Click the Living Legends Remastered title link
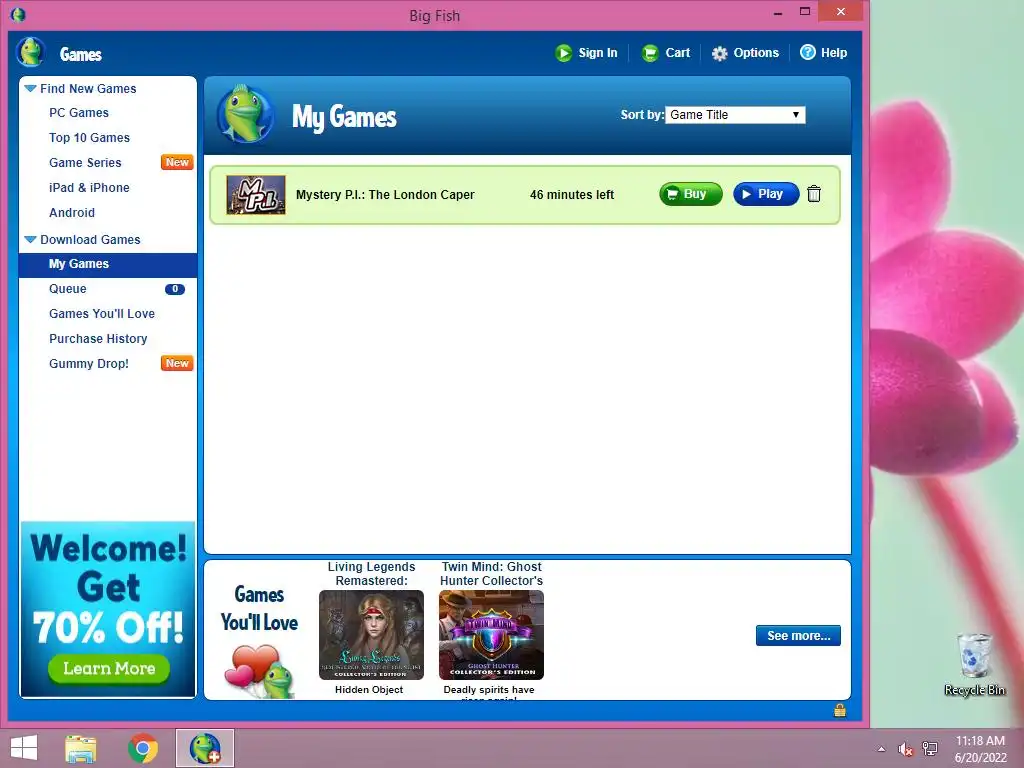 [x=372, y=574]
